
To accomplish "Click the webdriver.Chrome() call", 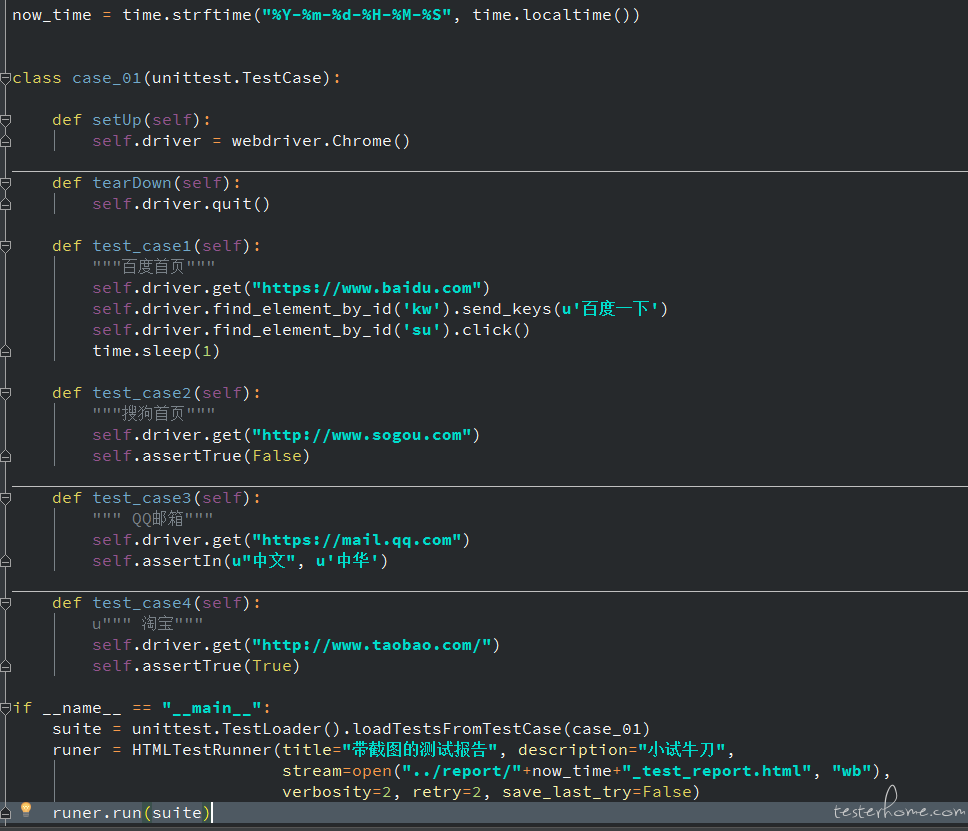I will [321, 141].
